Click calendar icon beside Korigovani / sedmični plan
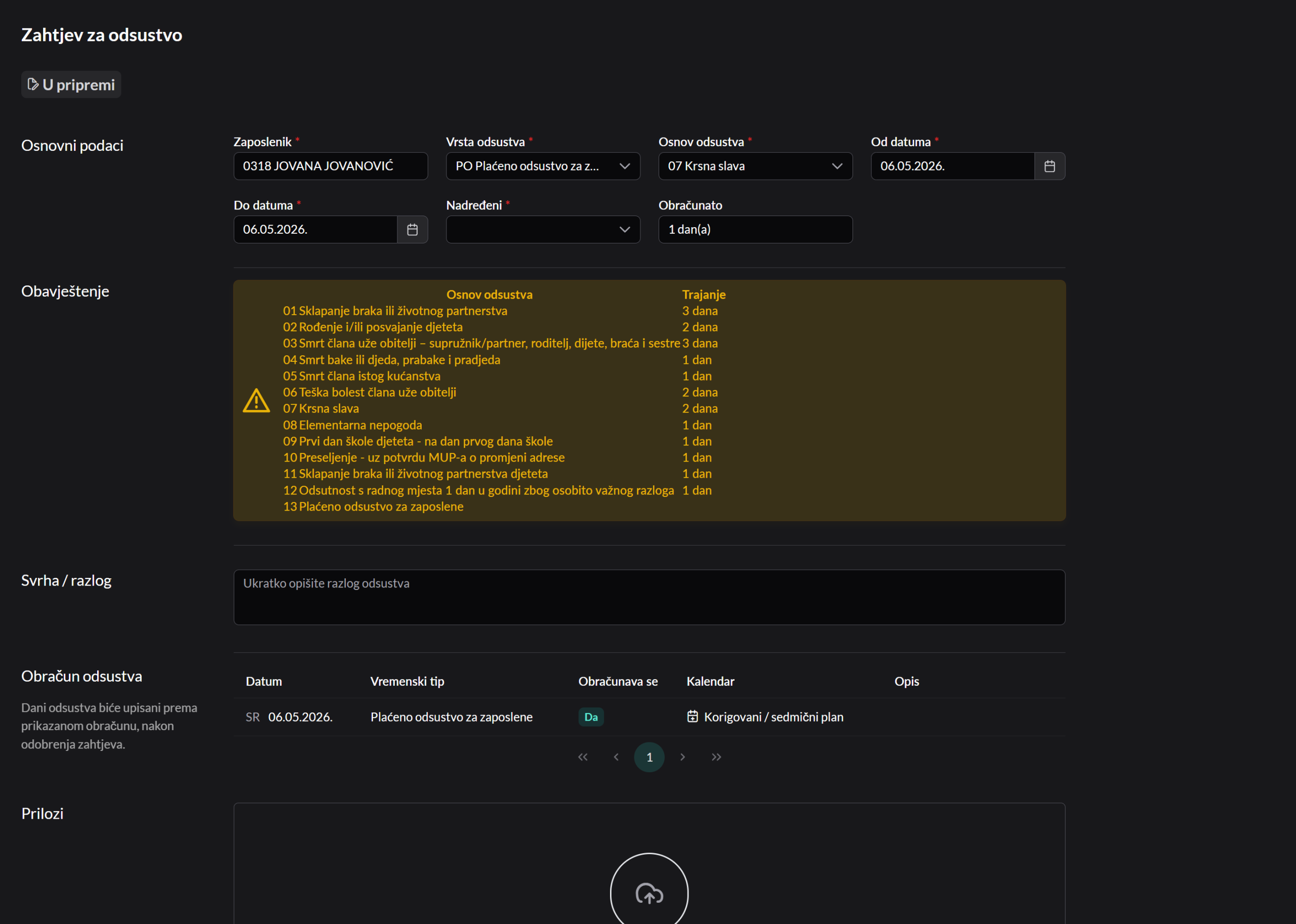This screenshot has height=924, width=1296. point(692,717)
